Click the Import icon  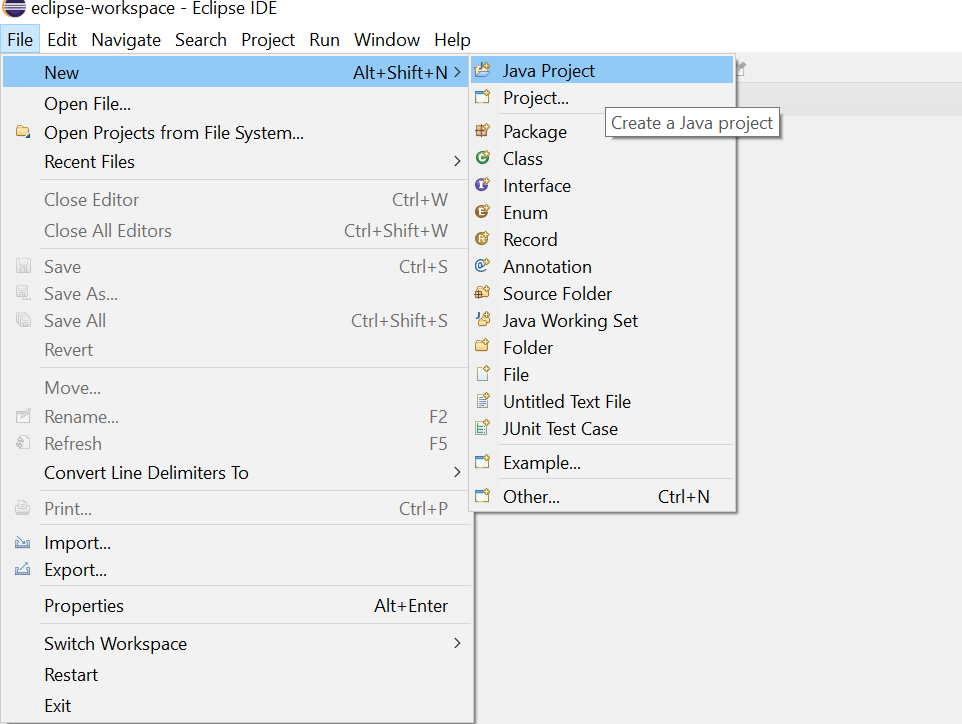pyautogui.click(x=23, y=542)
